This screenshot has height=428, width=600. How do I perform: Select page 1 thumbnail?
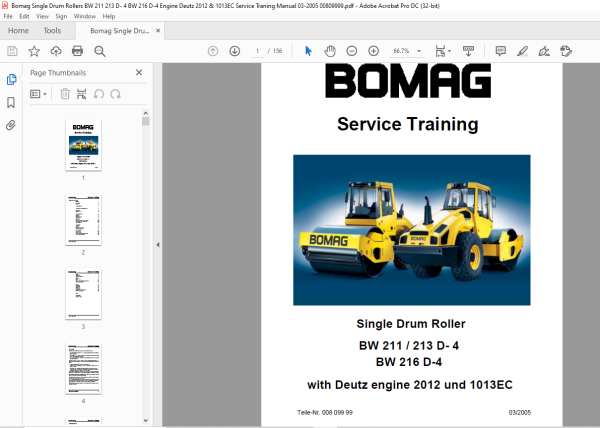[x=83, y=145]
